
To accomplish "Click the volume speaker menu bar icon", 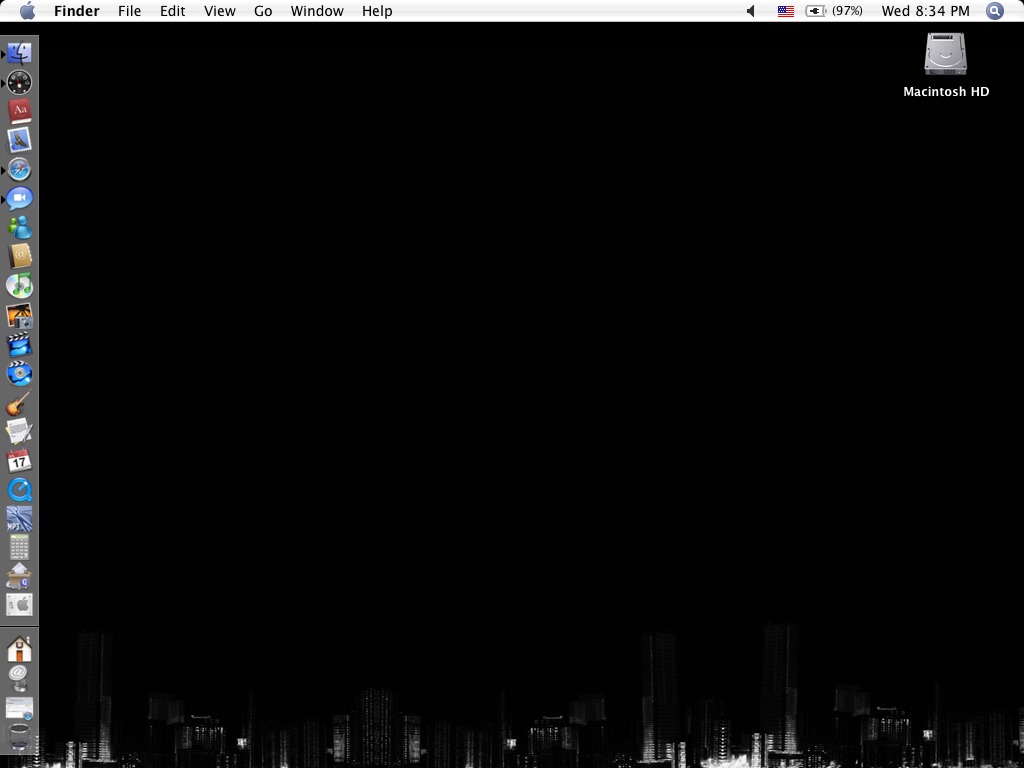I will (751, 11).
